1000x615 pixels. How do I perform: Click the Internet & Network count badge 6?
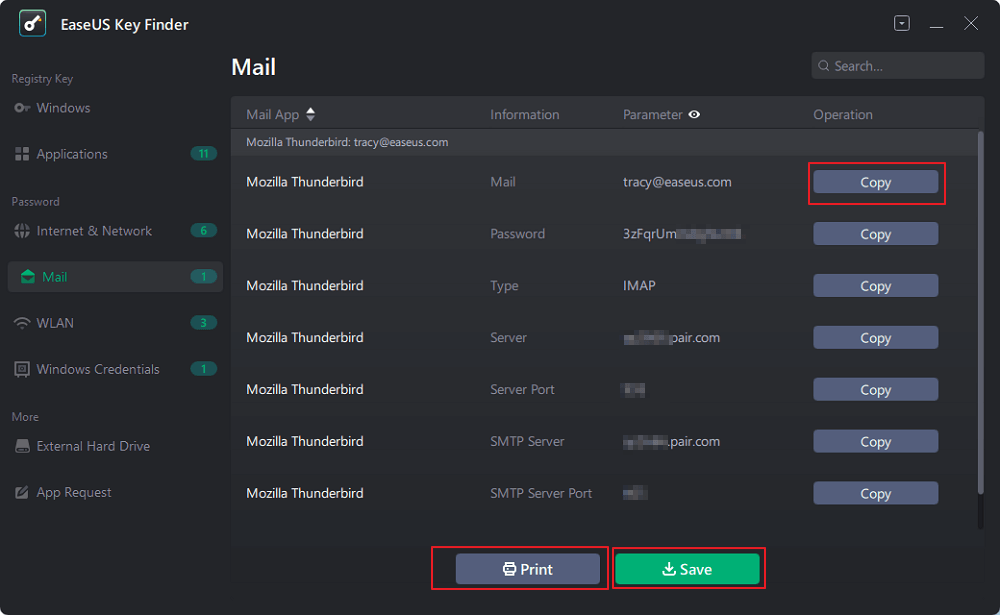pos(203,231)
